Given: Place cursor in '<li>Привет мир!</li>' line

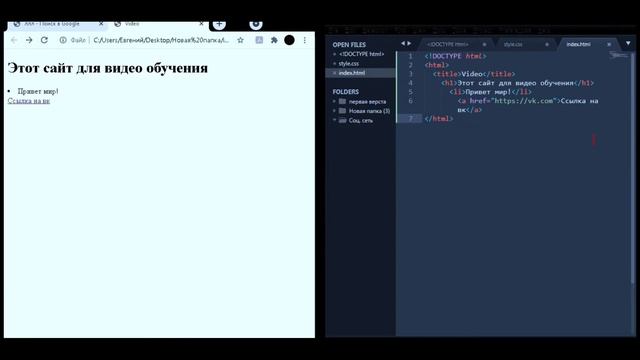Looking at the screenshot, I should pos(490,92).
